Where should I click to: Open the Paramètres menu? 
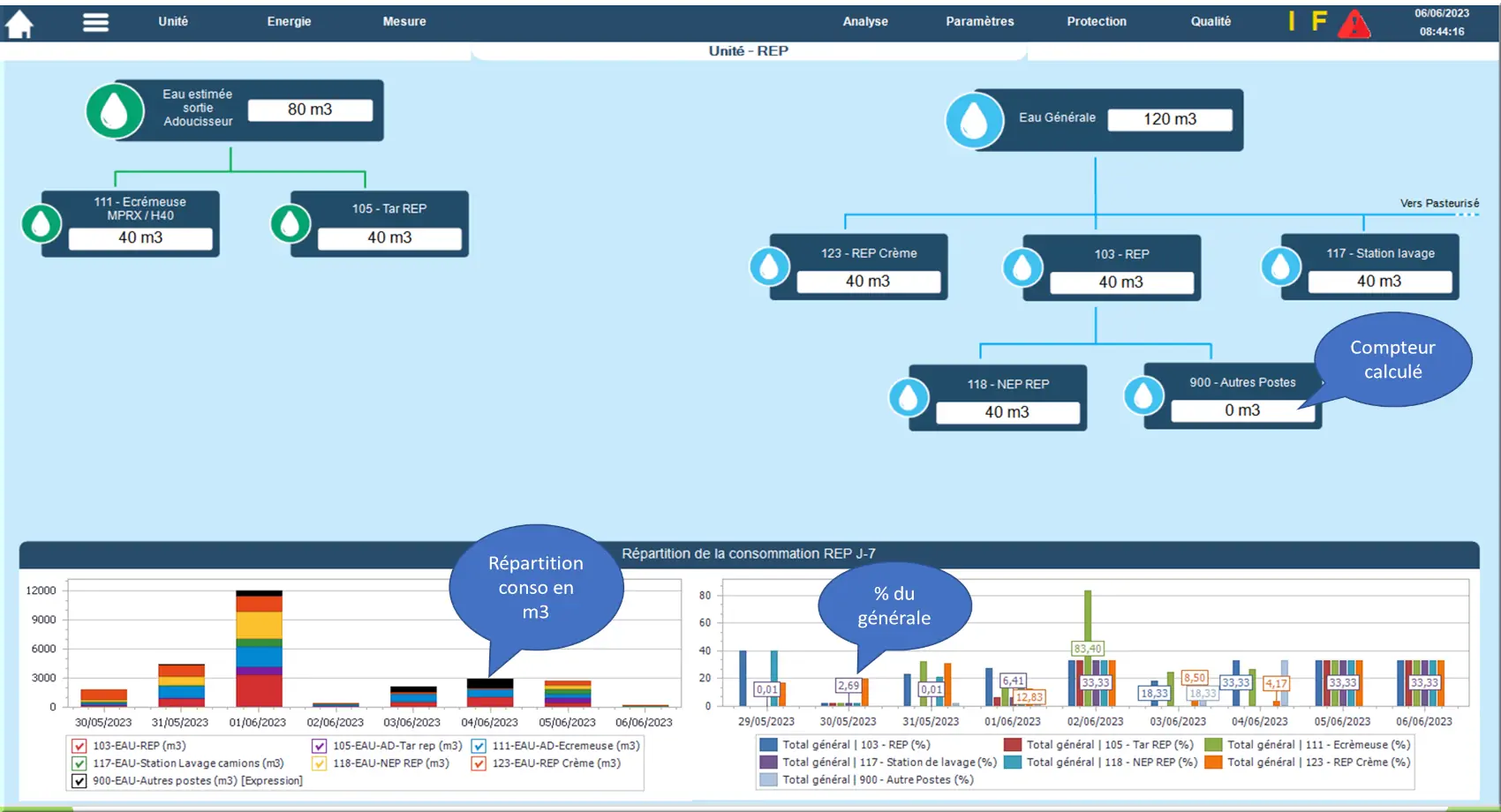[980, 21]
